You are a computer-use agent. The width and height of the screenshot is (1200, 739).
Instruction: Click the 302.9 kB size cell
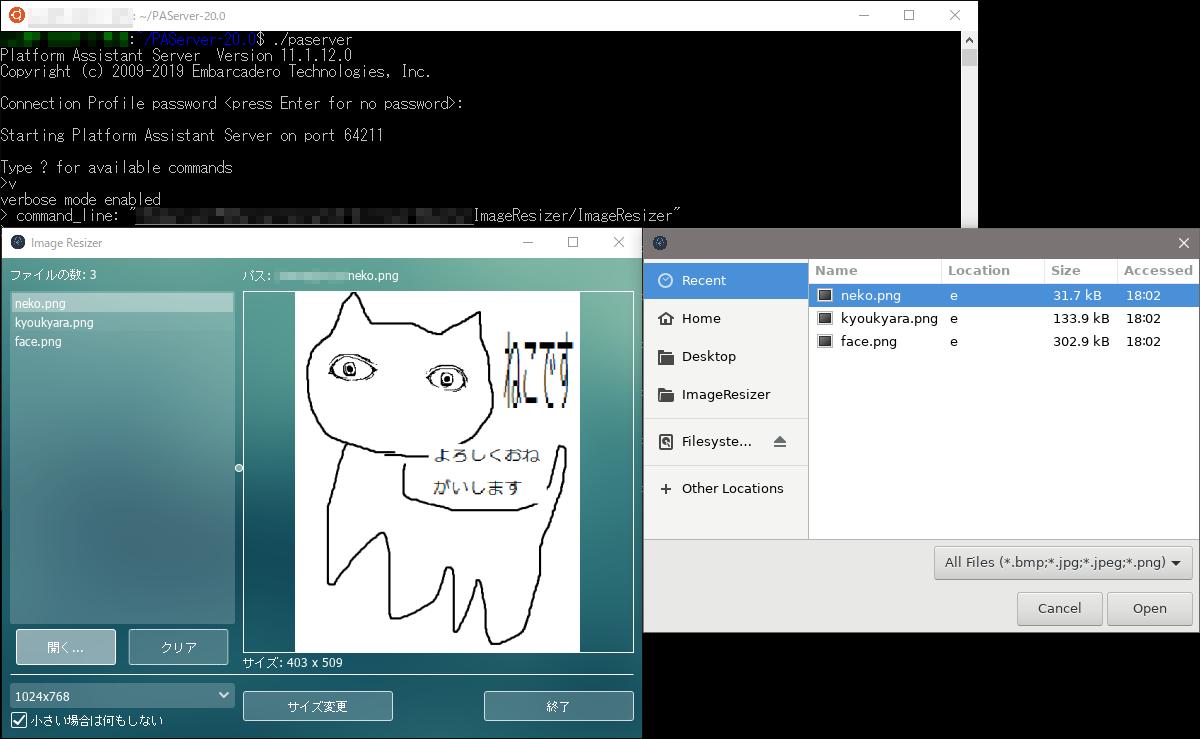pos(1081,342)
